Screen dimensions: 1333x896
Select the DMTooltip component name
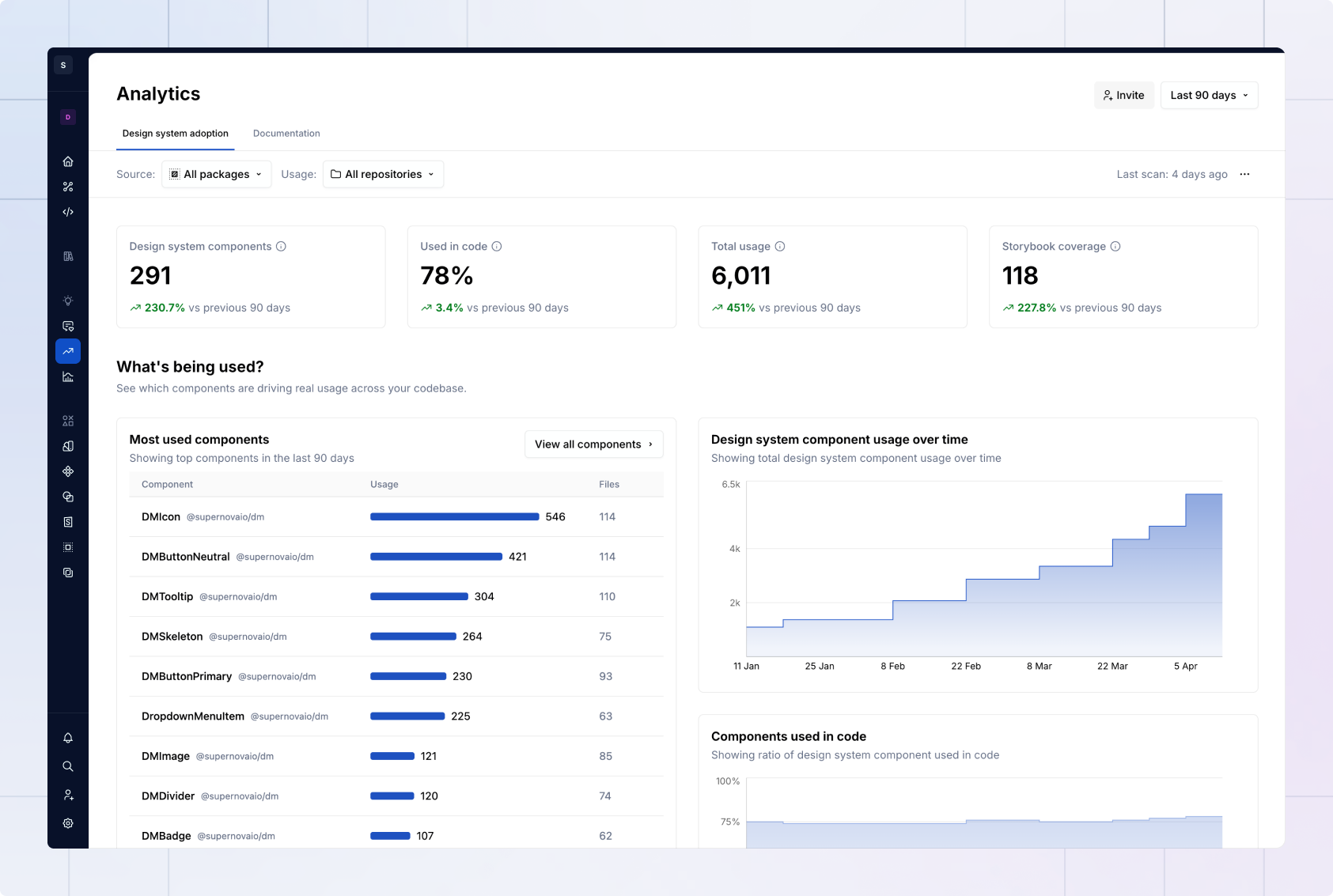[x=167, y=596]
